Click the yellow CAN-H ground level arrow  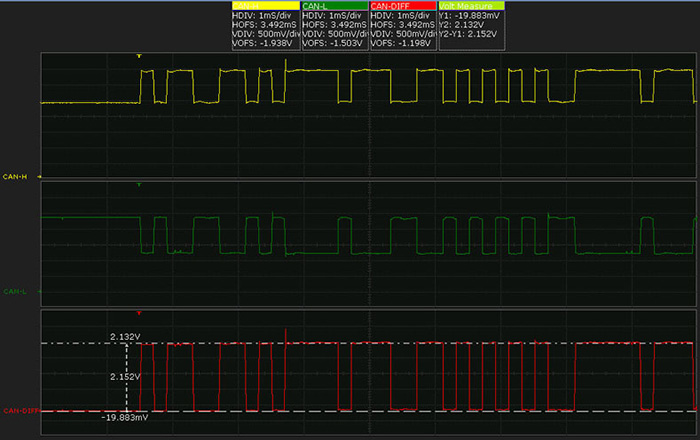[x=39, y=176]
